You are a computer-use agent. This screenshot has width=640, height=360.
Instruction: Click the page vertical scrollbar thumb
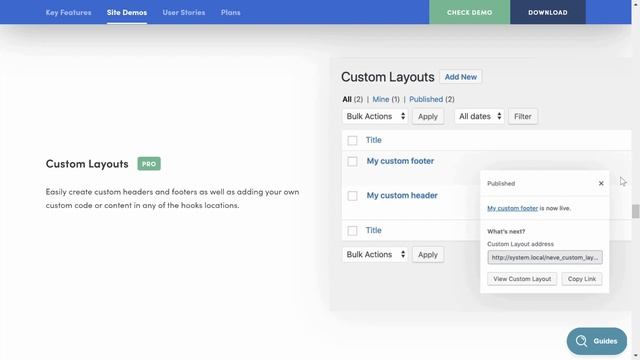[635, 211]
